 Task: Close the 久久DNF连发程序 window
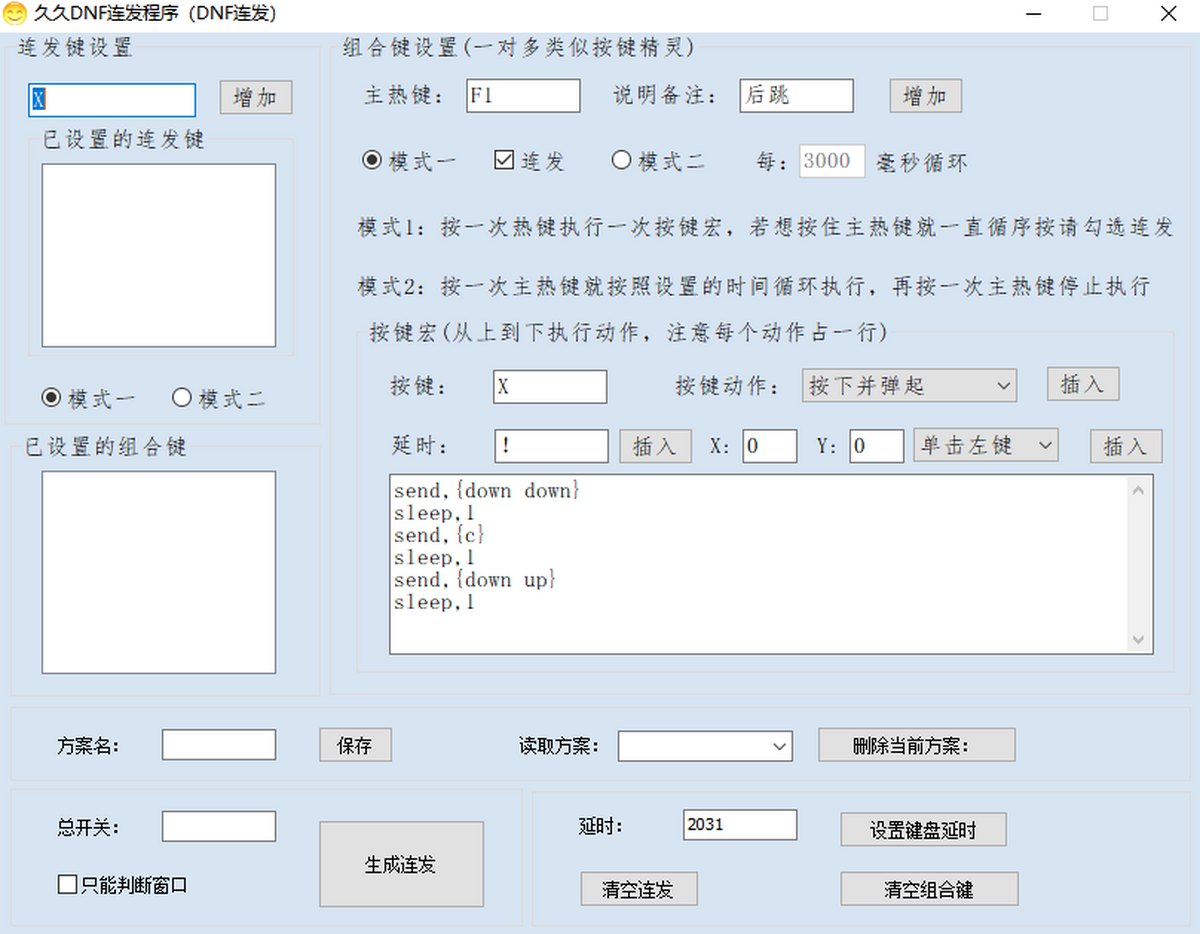(1168, 14)
